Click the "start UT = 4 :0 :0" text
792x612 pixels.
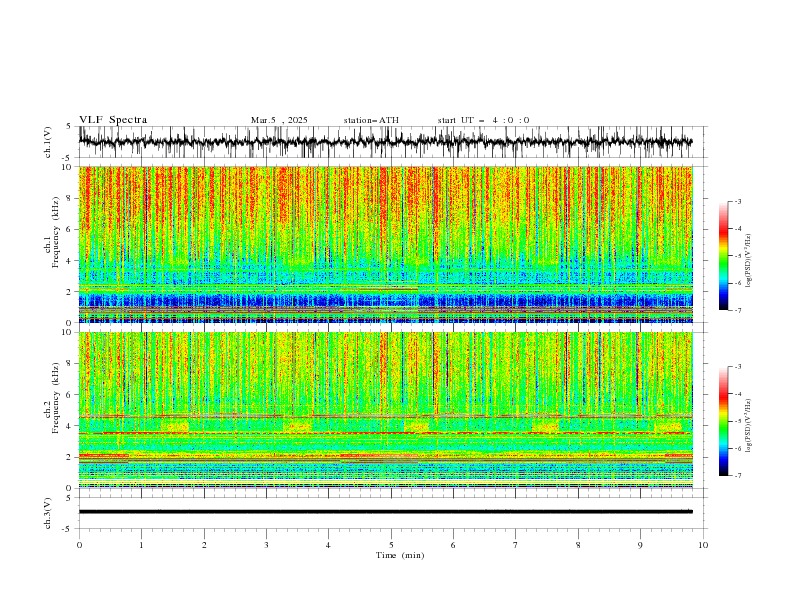(x=483, y=120)
